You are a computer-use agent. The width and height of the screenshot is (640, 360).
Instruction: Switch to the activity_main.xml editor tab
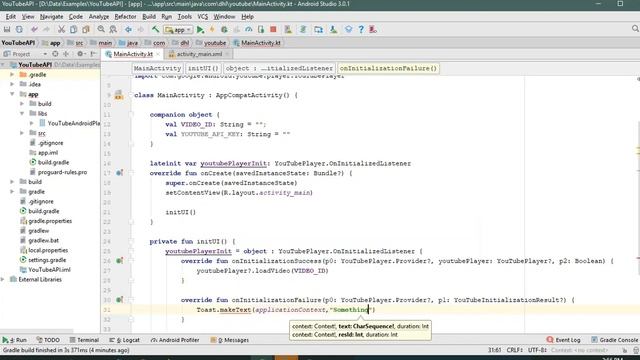tap(199, 54)
